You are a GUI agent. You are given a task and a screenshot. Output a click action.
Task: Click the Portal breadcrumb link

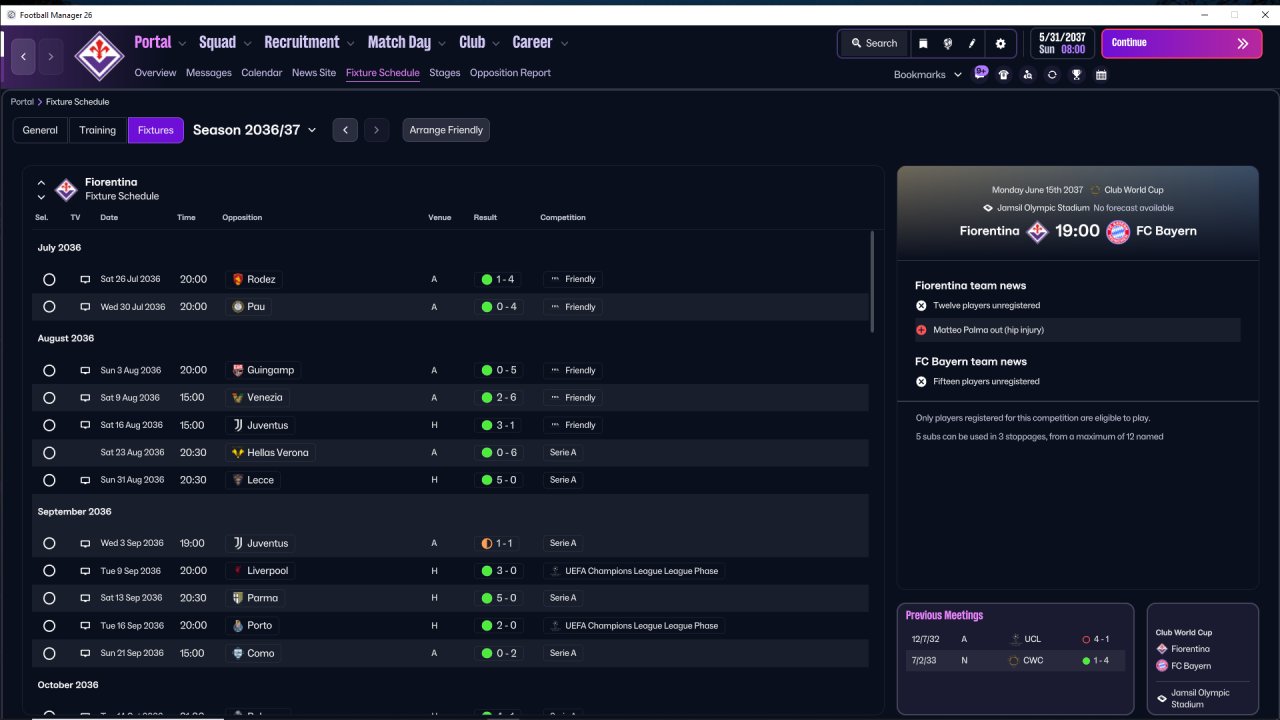point(22,102)
